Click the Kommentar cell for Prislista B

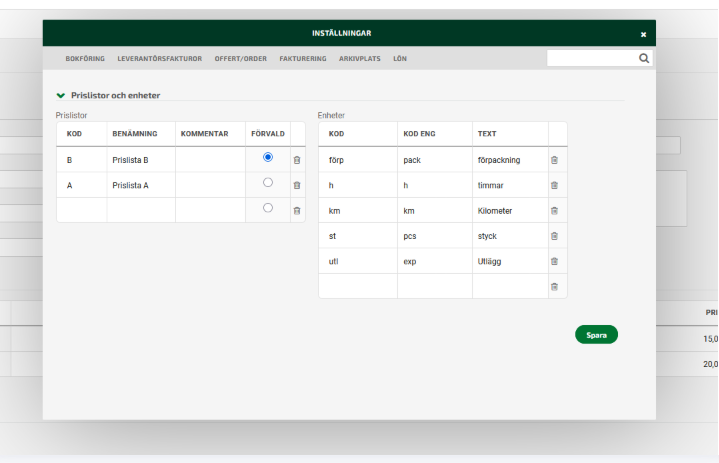[x=210, y=160]
